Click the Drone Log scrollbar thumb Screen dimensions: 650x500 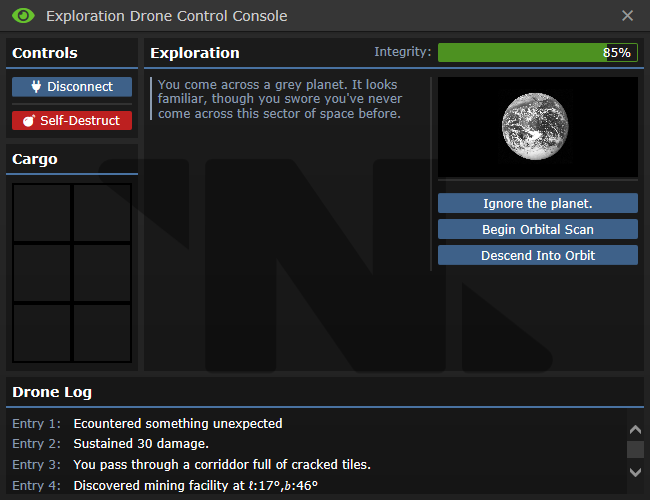pos(635,450)
